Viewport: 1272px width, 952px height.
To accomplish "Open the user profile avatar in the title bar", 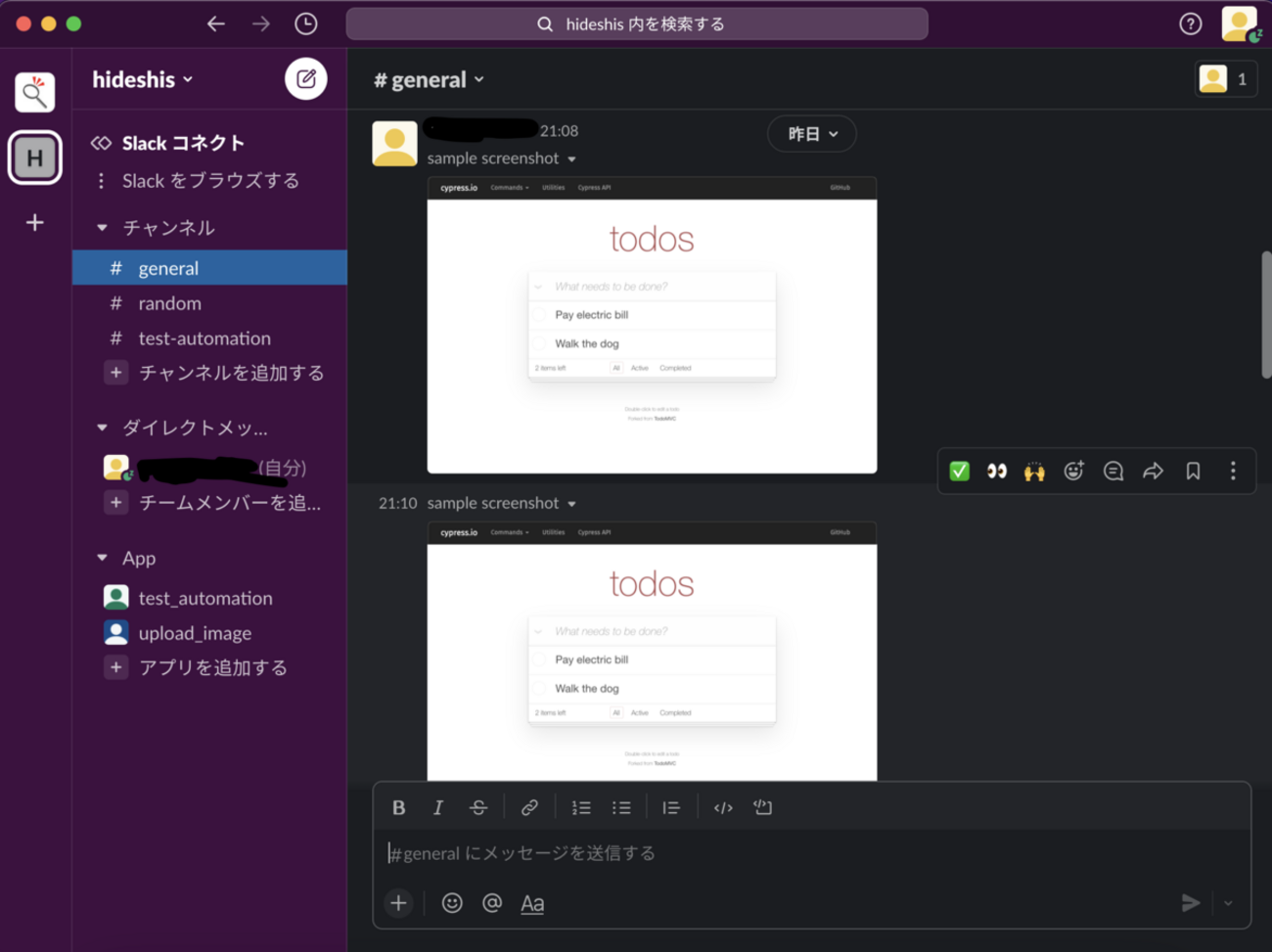I will coord(1240,23).
